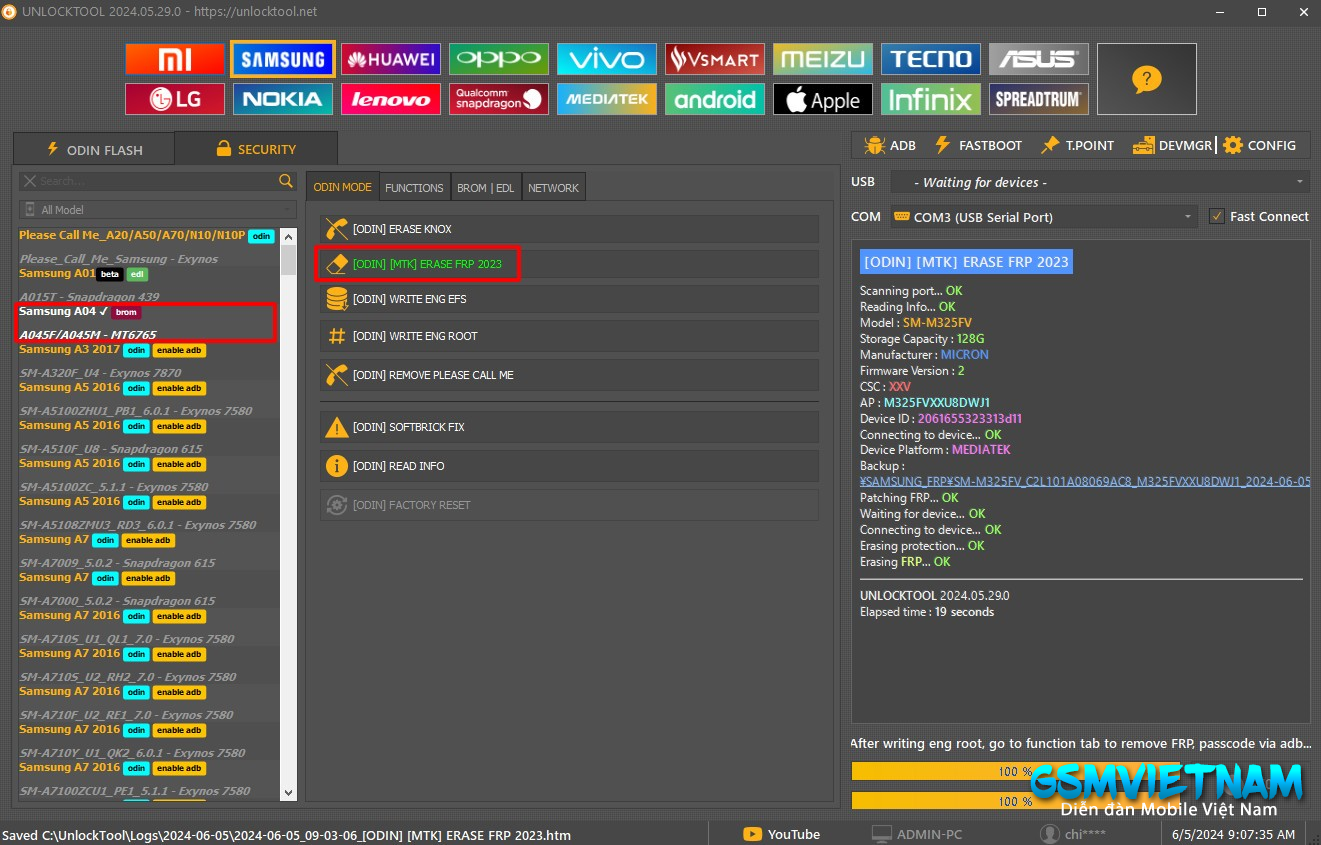Image resolution: width=1321 pixels, height=845 pixels.
Task: Click the chi**** user account entry
Action: tap(1075, 834)
